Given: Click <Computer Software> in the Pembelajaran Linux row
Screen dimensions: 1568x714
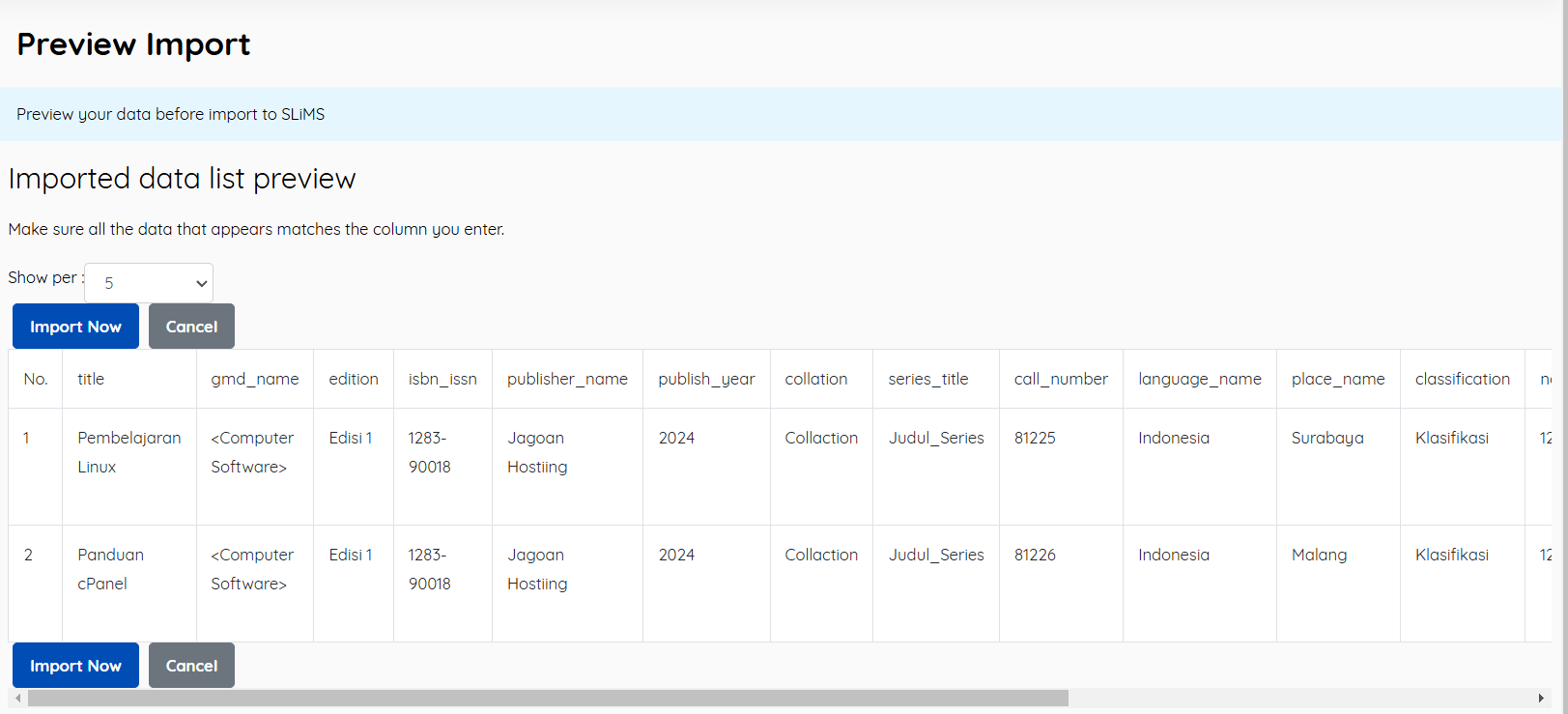Looking at the screenshot, I should (252, 452).
